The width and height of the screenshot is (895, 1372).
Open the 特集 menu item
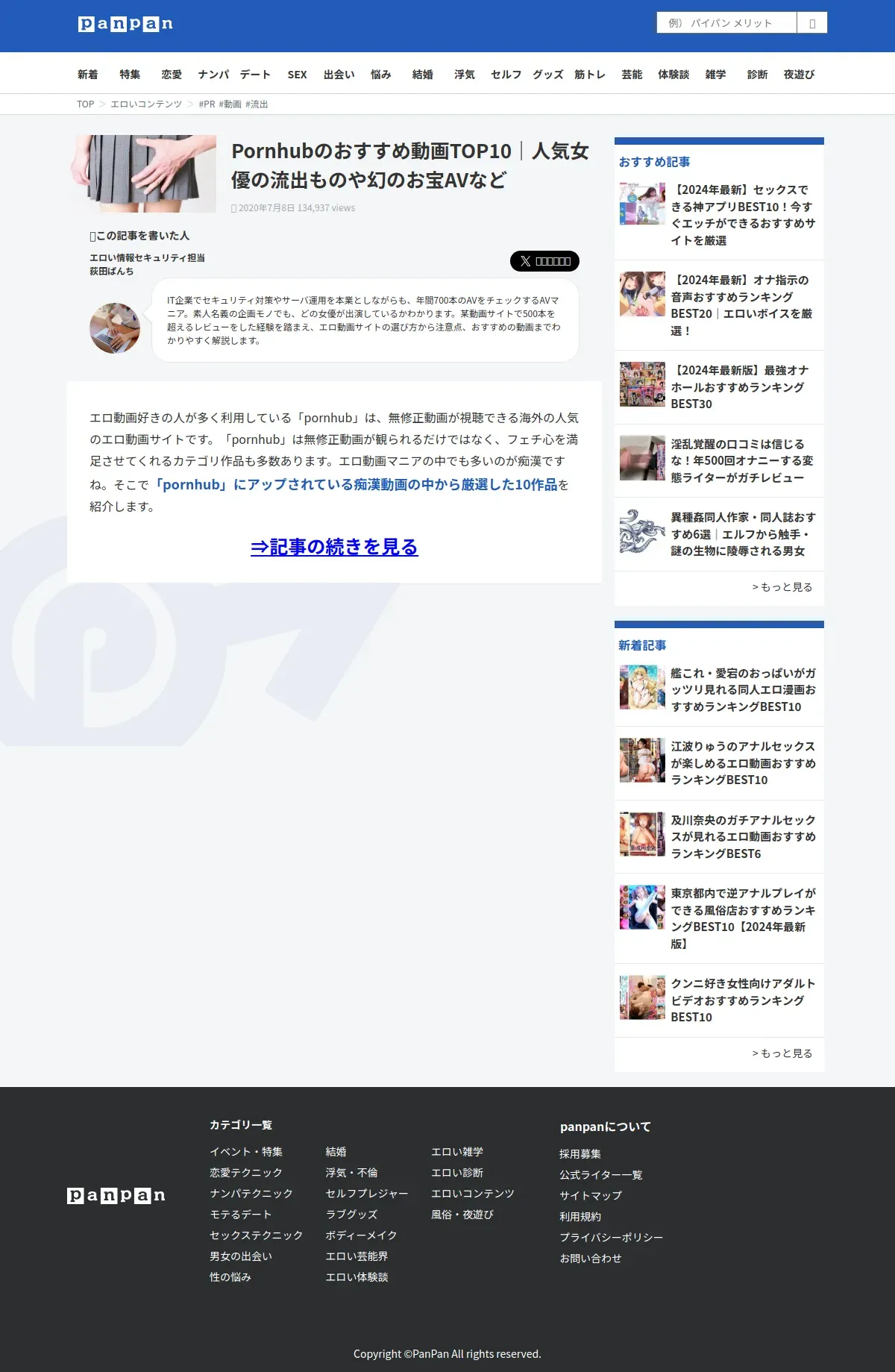point(130,75)
